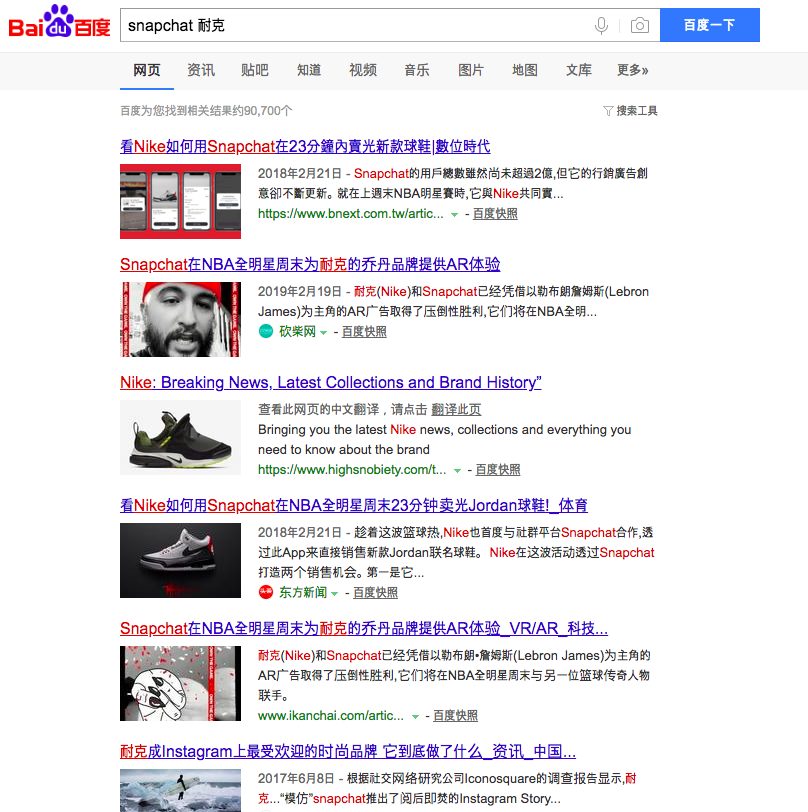Screen dimensions: 808x812
Task: Open the Jordan sneaker on black thumbnail
Action: (180, 560)
